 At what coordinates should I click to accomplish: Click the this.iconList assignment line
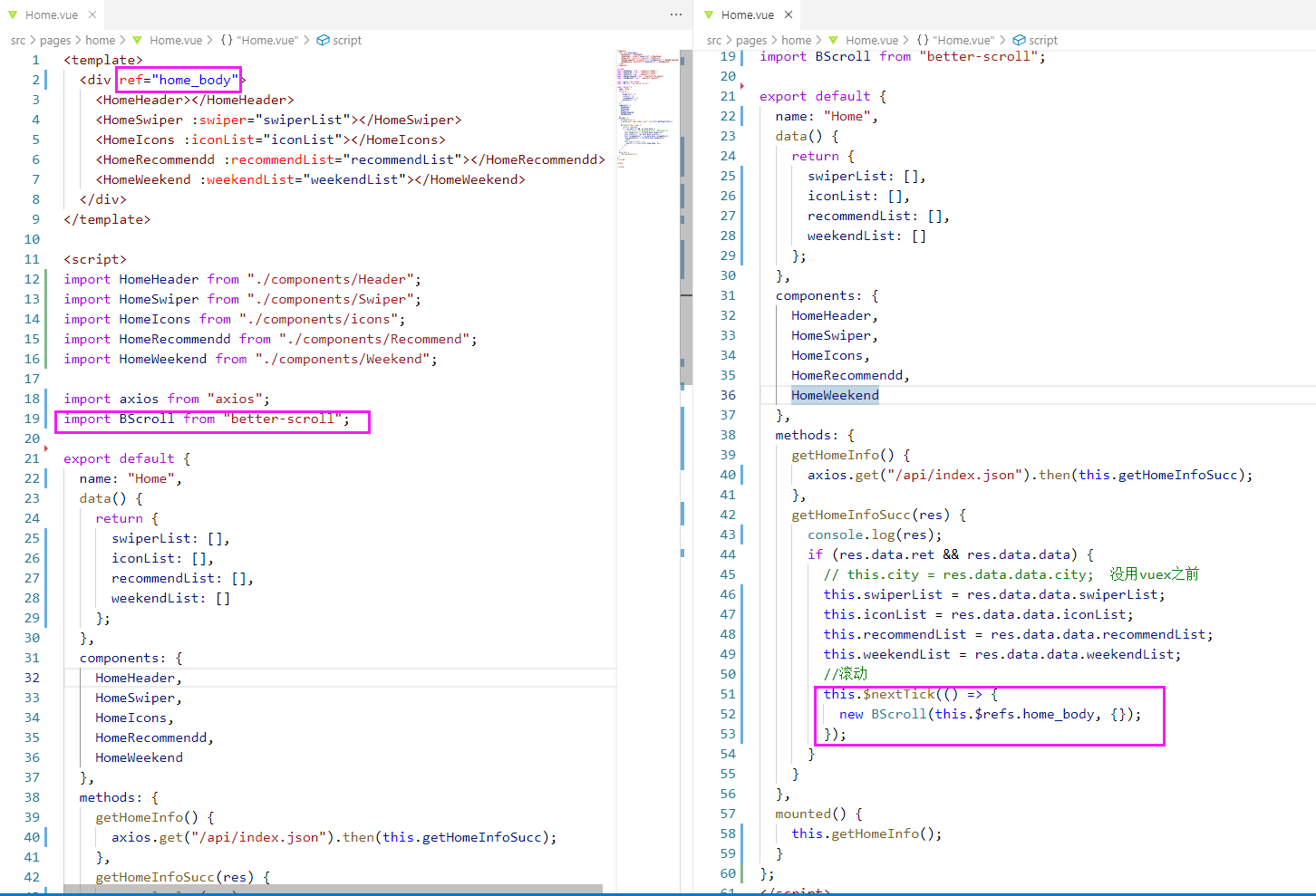(x=979, y=614)
